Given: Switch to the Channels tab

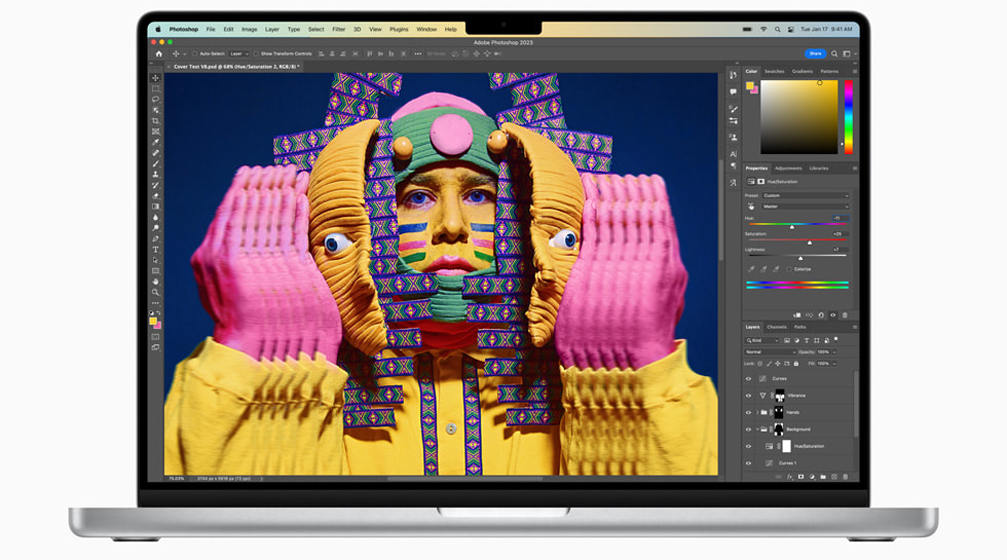Looking at the screenshot, I should 776,327.
